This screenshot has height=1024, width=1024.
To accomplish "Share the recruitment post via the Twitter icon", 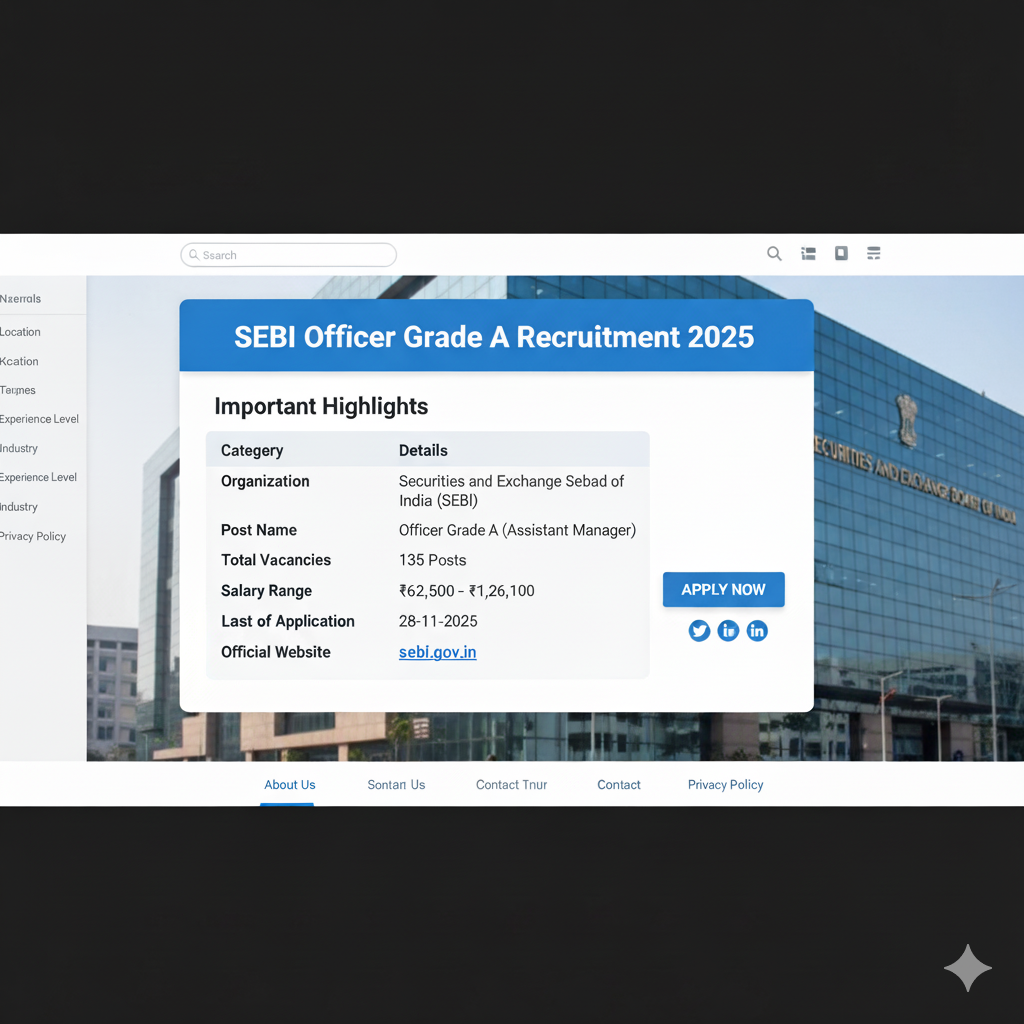I will (699, 630).
